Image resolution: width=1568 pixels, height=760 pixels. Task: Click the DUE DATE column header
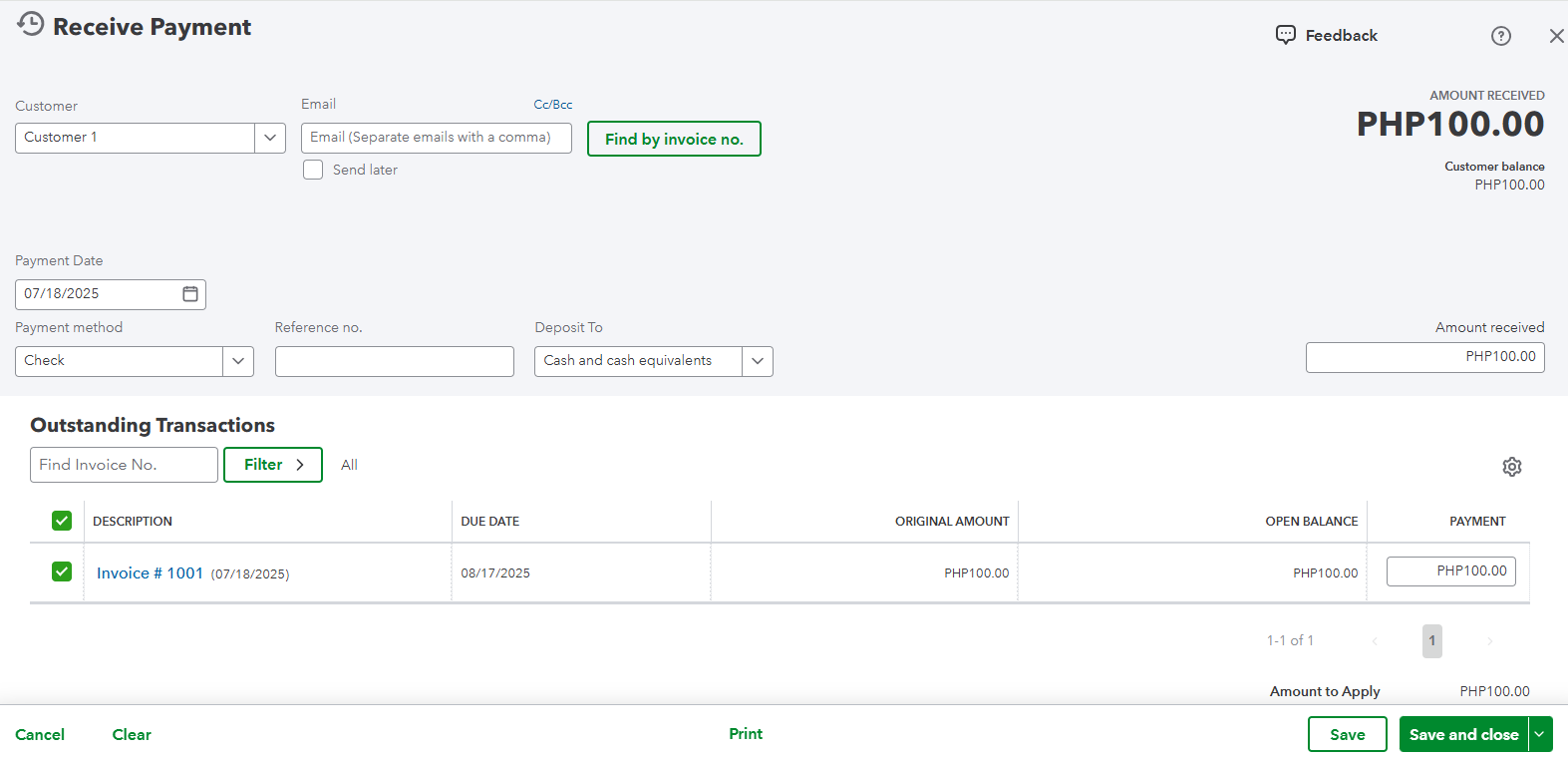(x=489, y=521)
